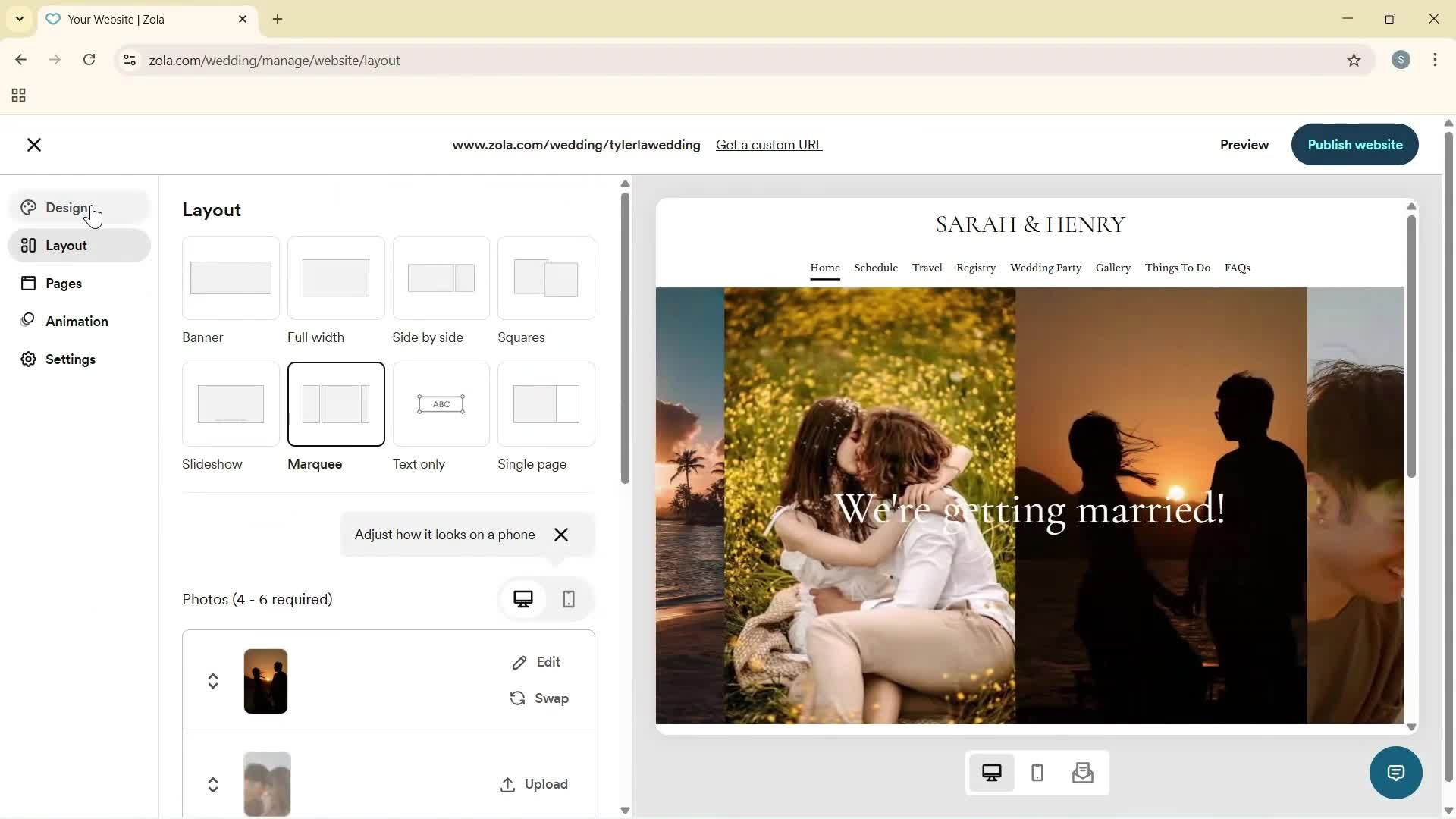Open the email preview at the bottom
The image size is (1456, 819).
click(x=1083, y=773)
